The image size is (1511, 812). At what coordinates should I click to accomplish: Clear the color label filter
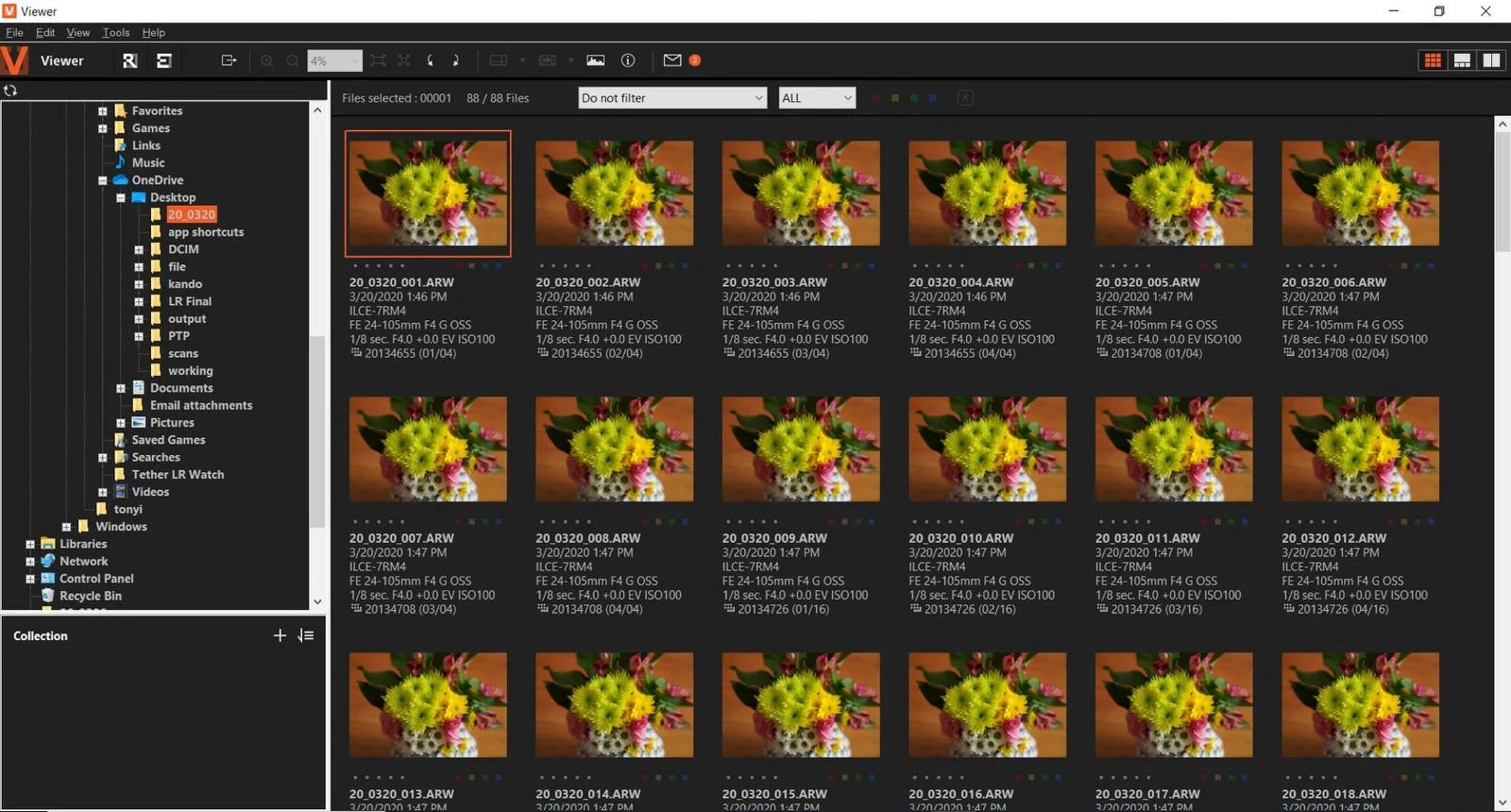pos(965,98)
